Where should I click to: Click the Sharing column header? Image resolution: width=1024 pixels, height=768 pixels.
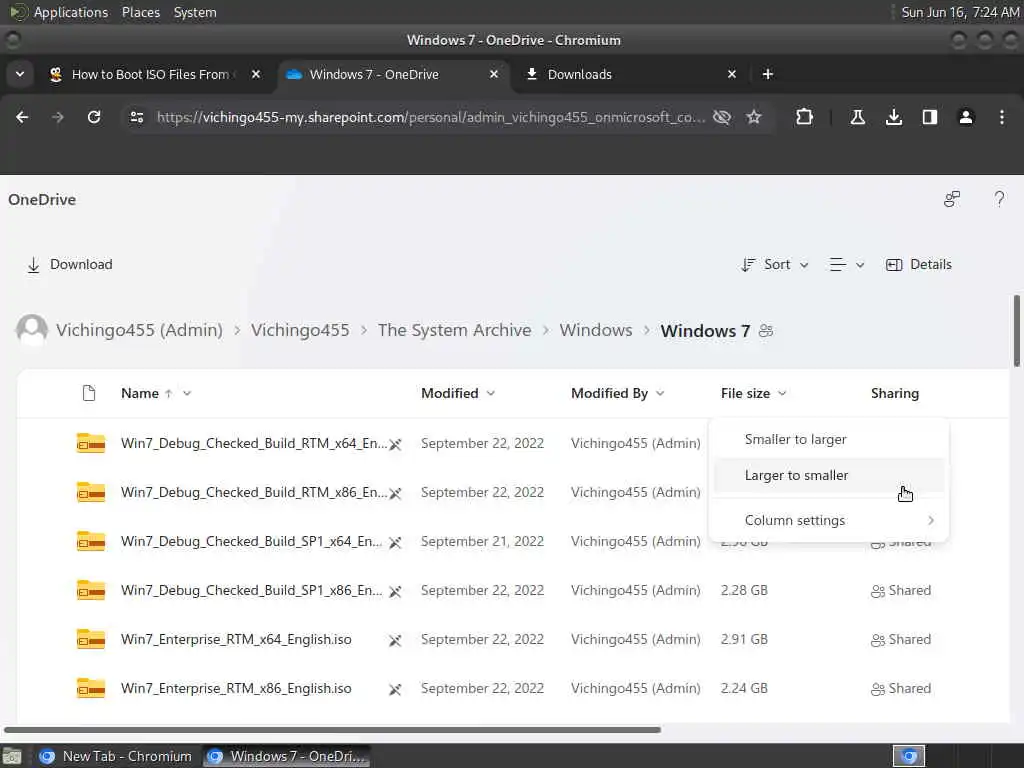pos(895,393)
